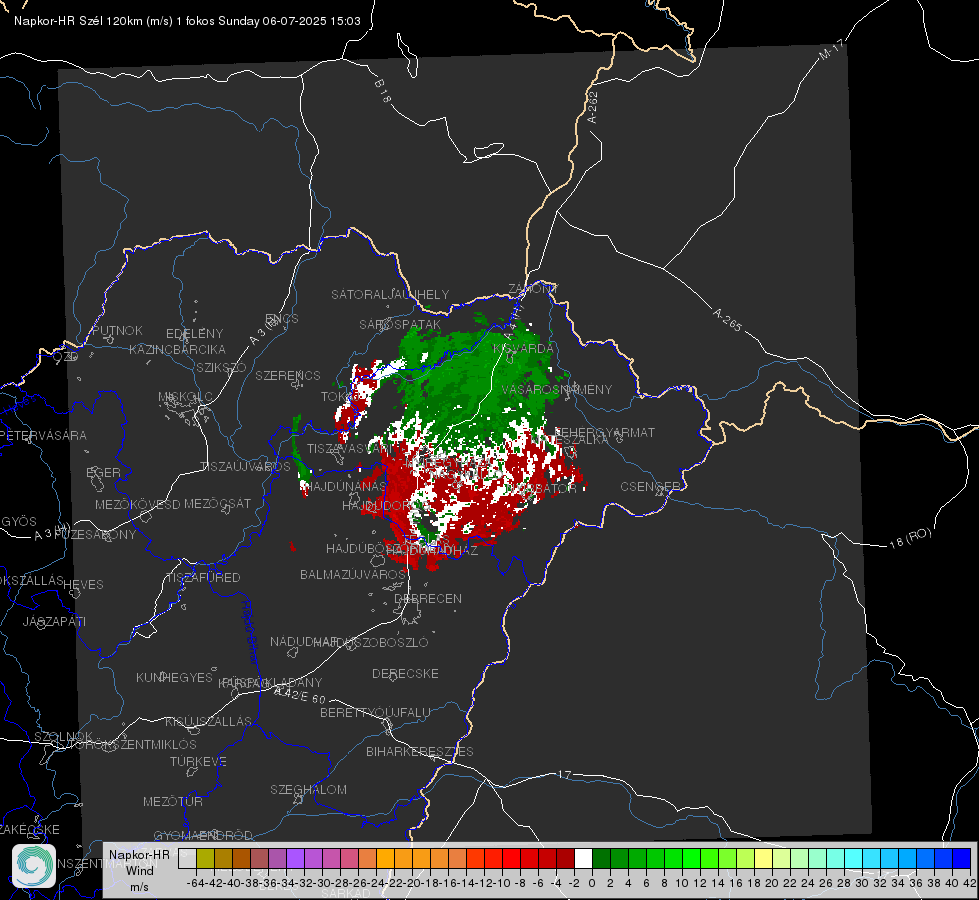Click the MISKOLC city label
The image size is (979, 900).
click(x=185, y=397)
